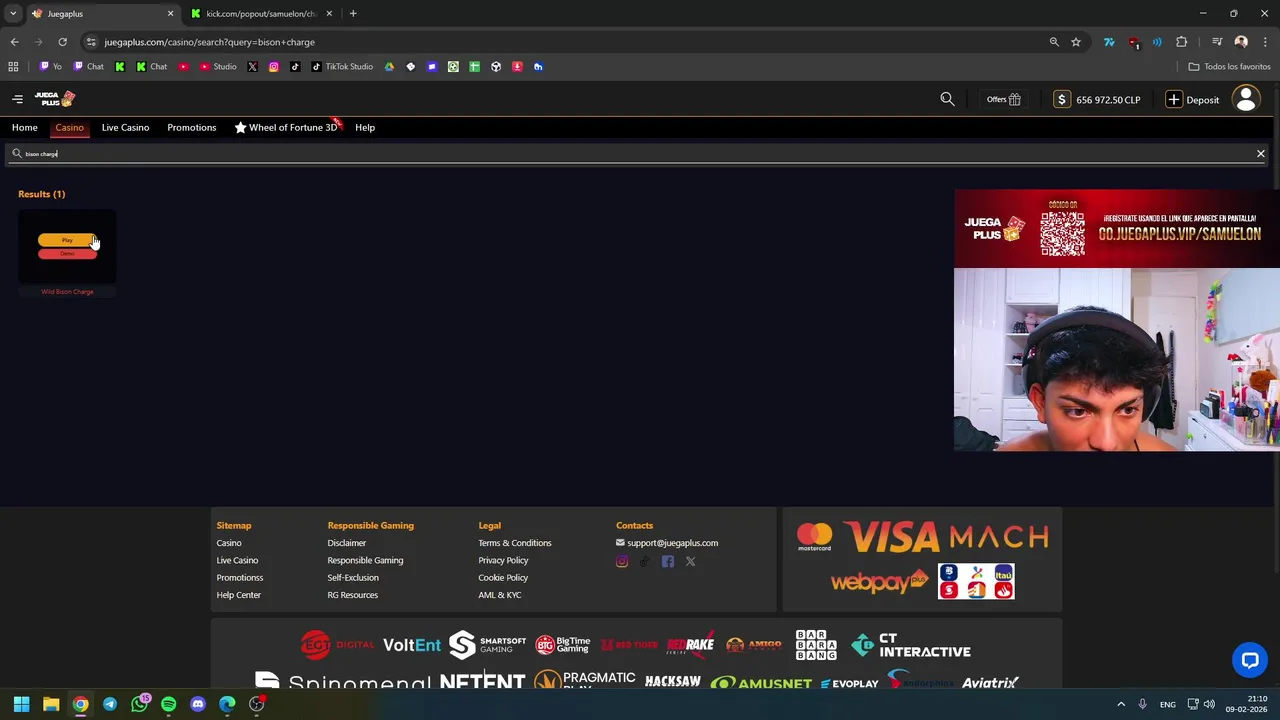Go to the Home tab
Viewport: 1280px width, 720px height.
pyautogui.click(x=25, y=128)
